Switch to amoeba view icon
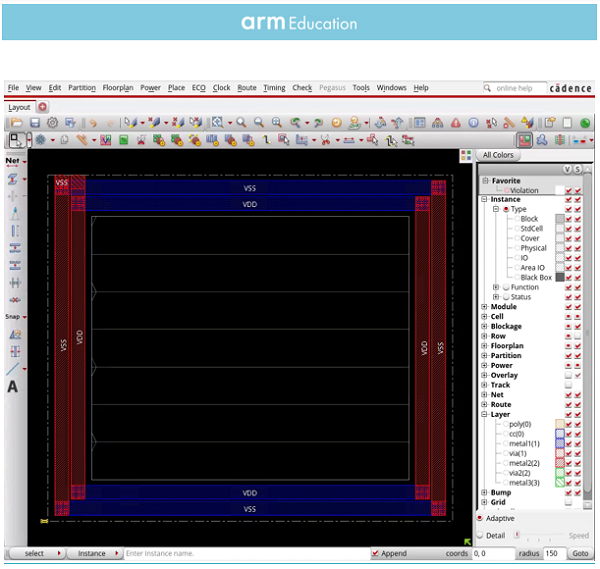Screen dimensions: 600x569 (542, 140)
